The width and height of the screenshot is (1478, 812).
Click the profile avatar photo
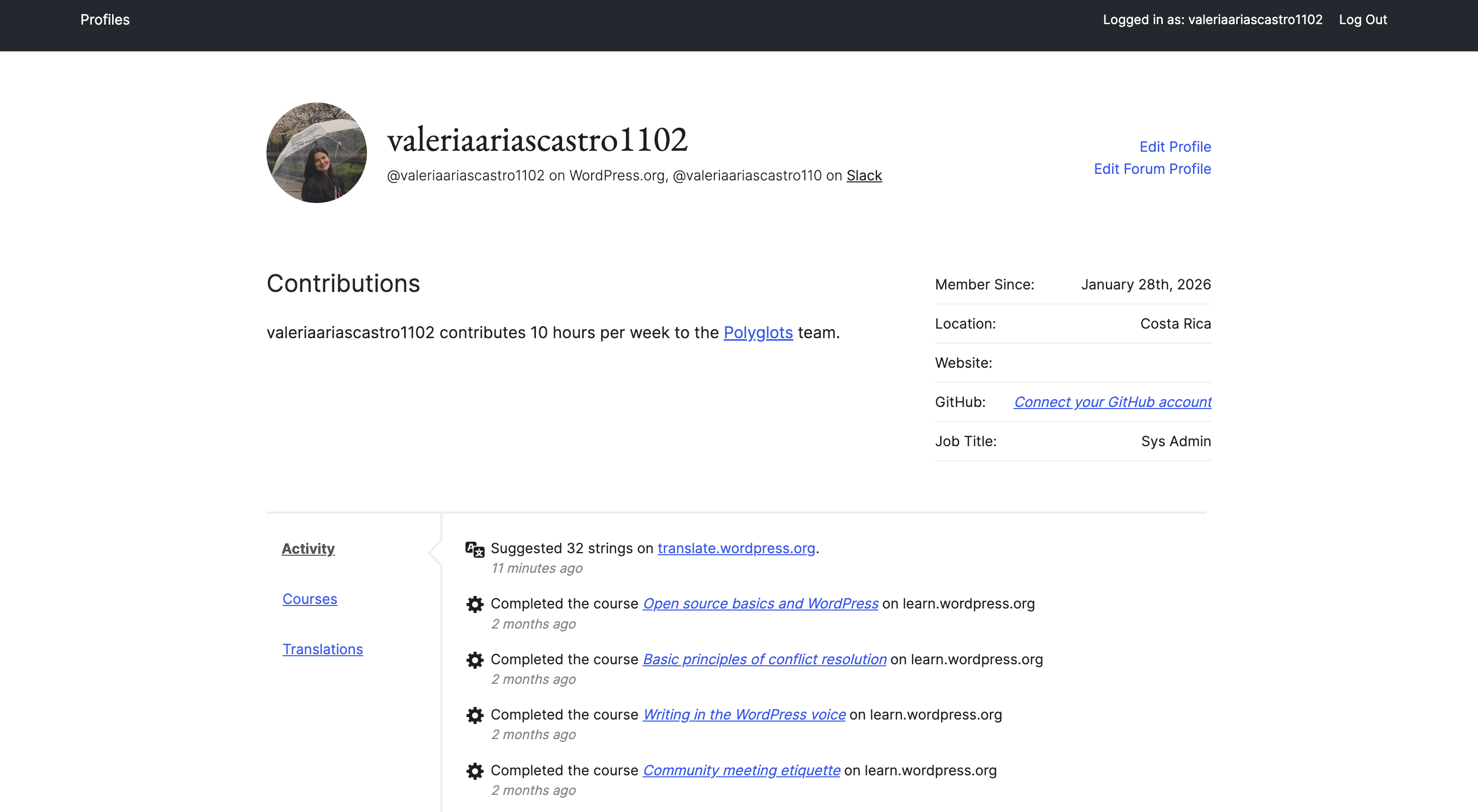click(x=317, y=153)
